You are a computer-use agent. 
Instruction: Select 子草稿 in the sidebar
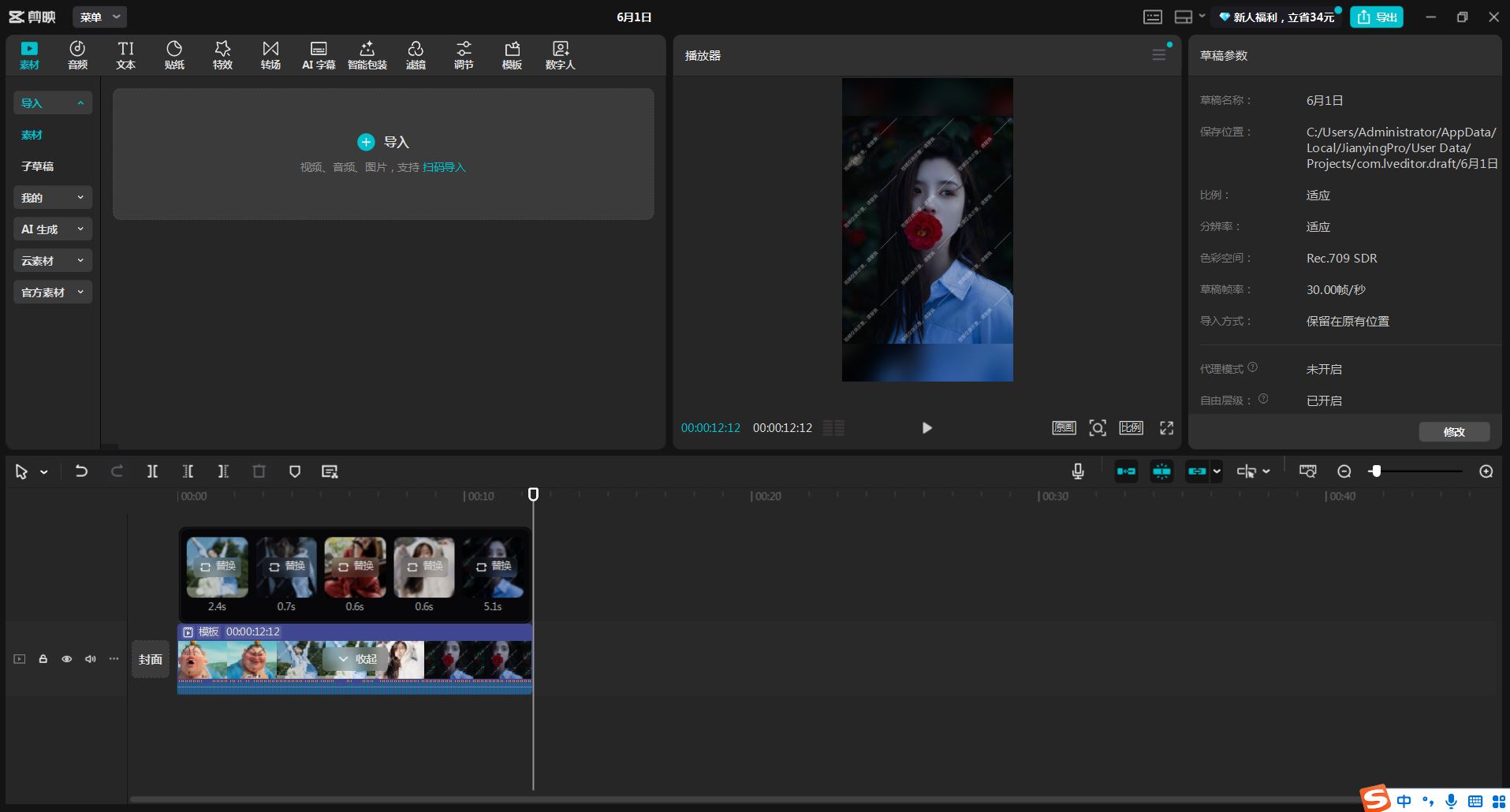pyautogui.click(x=37, y=166)
